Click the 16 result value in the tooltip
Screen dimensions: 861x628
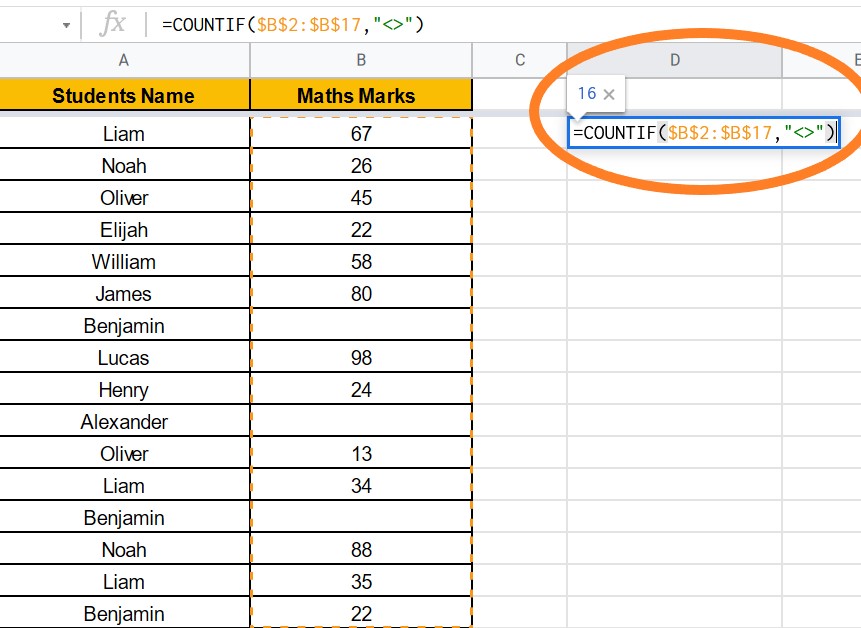pos(586,93)
